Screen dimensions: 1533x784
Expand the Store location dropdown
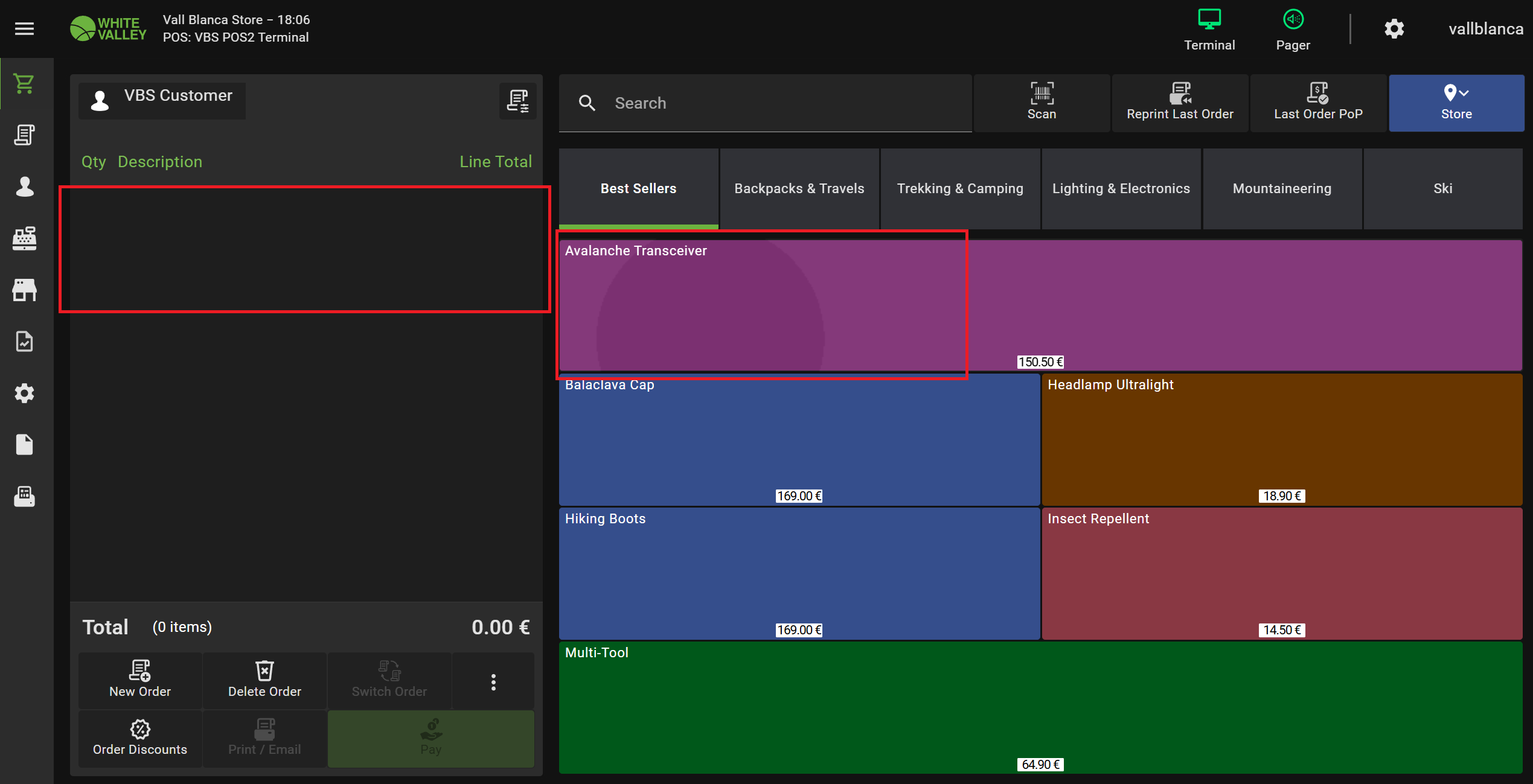1456,103
